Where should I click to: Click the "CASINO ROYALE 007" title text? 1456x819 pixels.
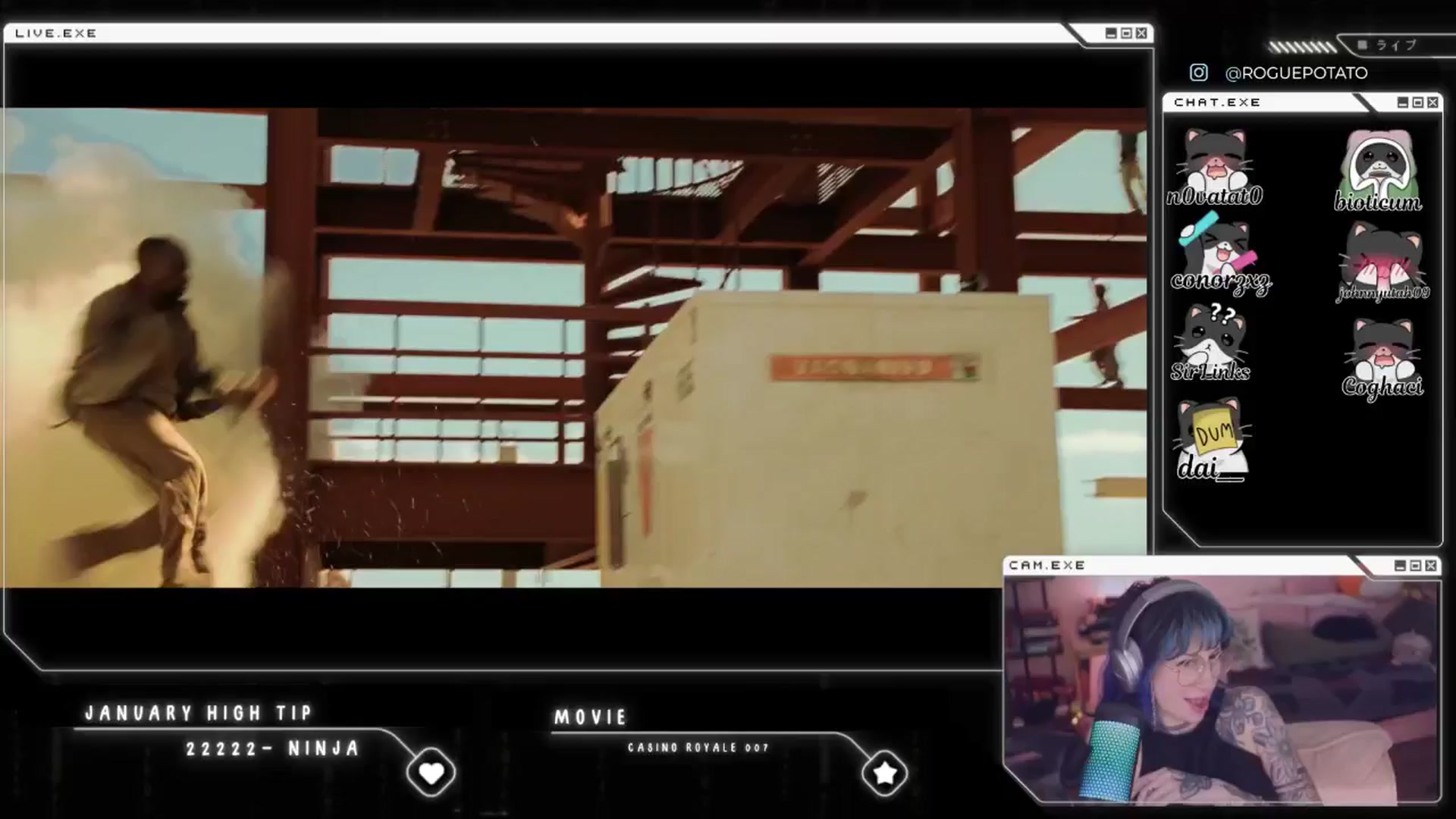point(698,748)
